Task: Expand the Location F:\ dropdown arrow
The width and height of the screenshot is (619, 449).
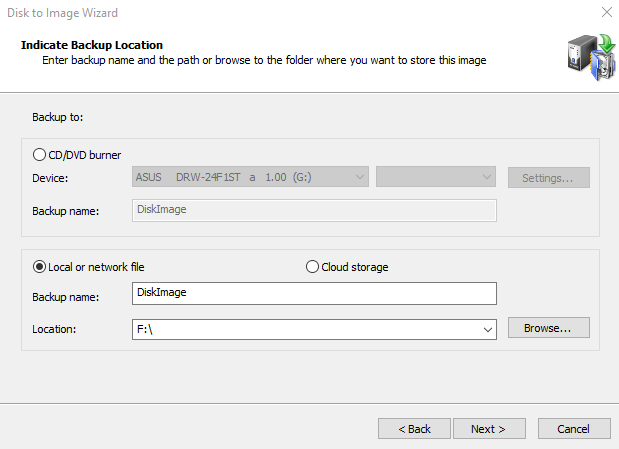Action: click(488, 329)
